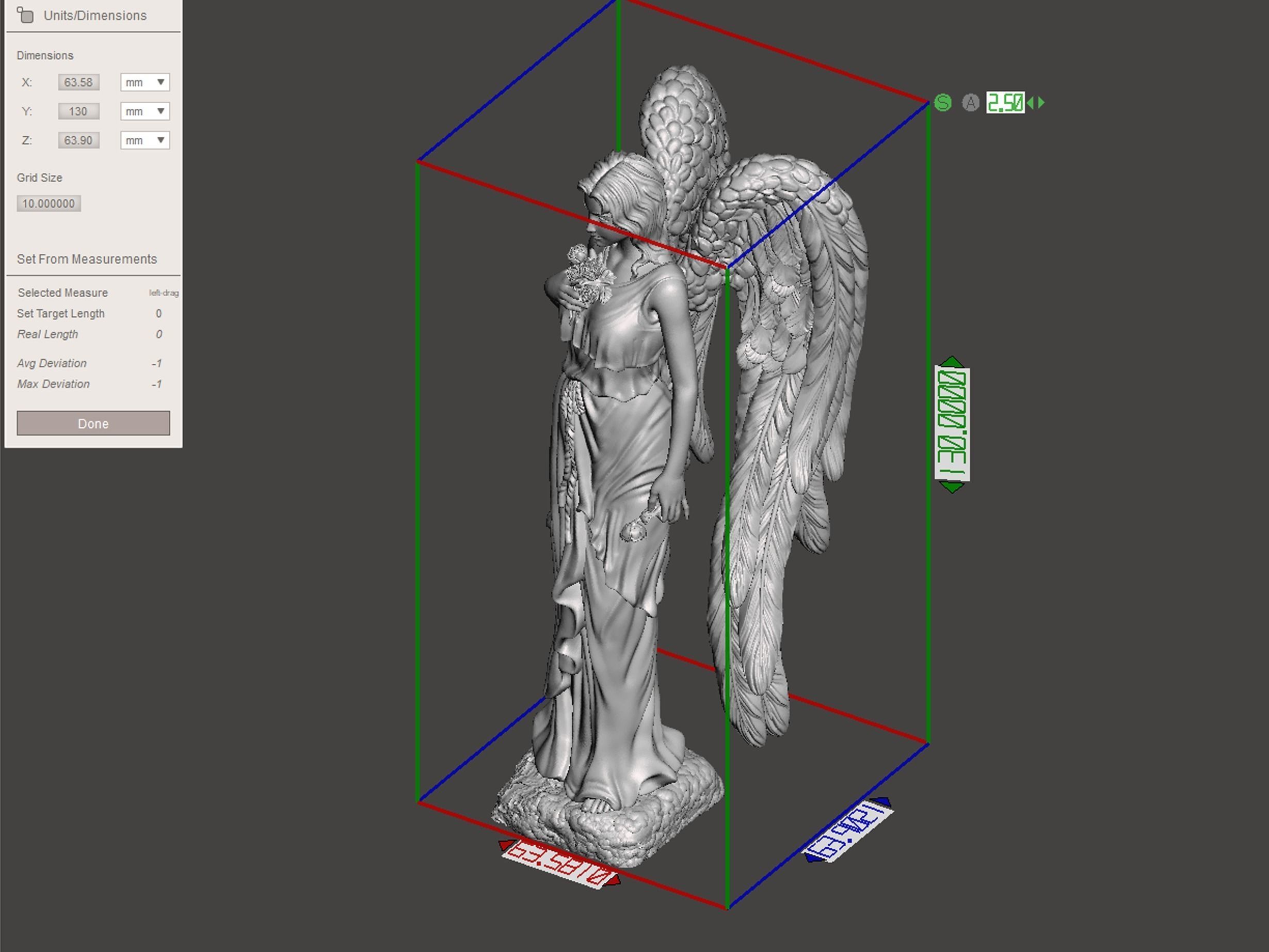Click the Units/Dimensions panel icon
Viewport: 1269px width, 952px height.
click(25, 15)
